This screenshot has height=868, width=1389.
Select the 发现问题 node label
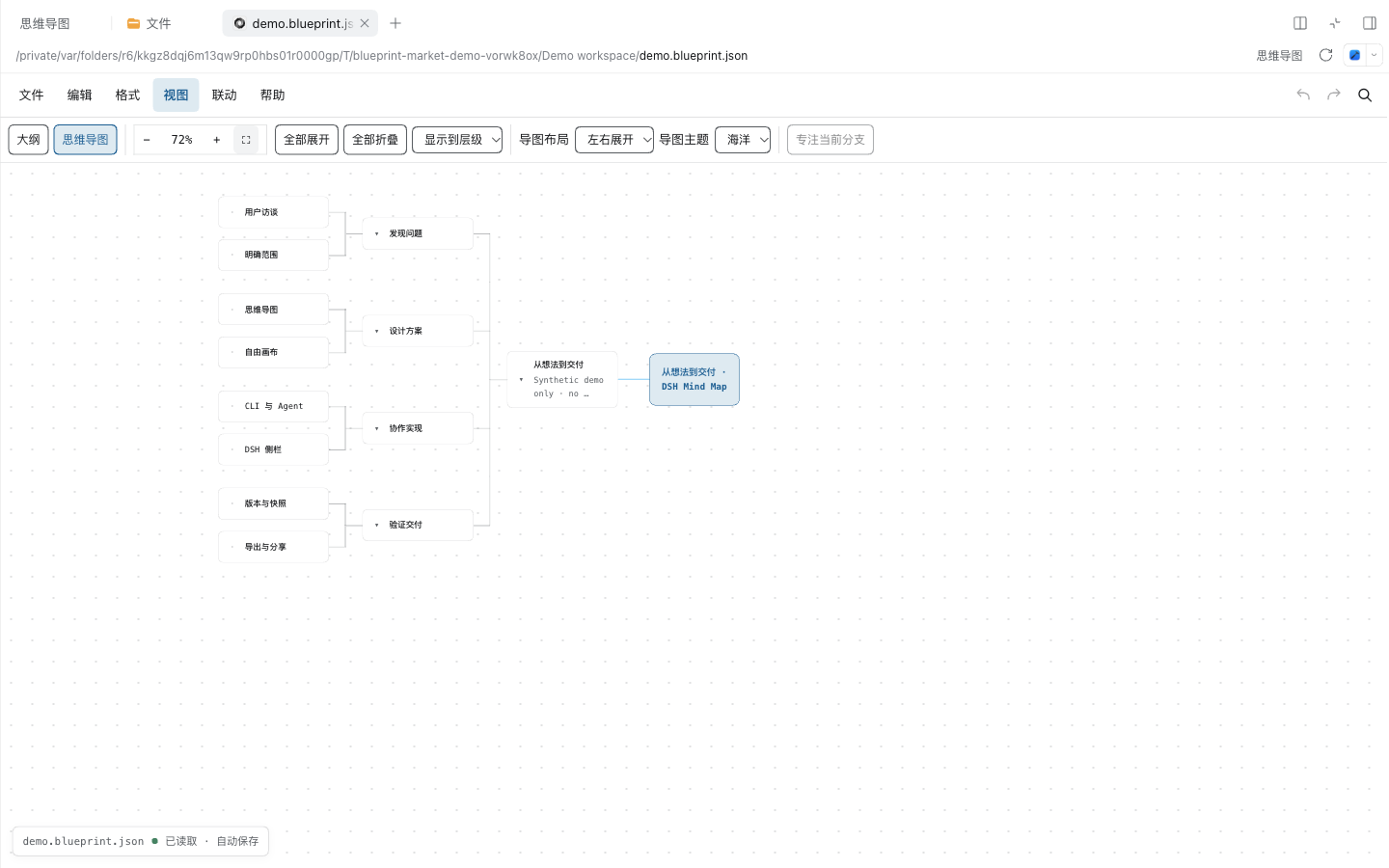406,233
